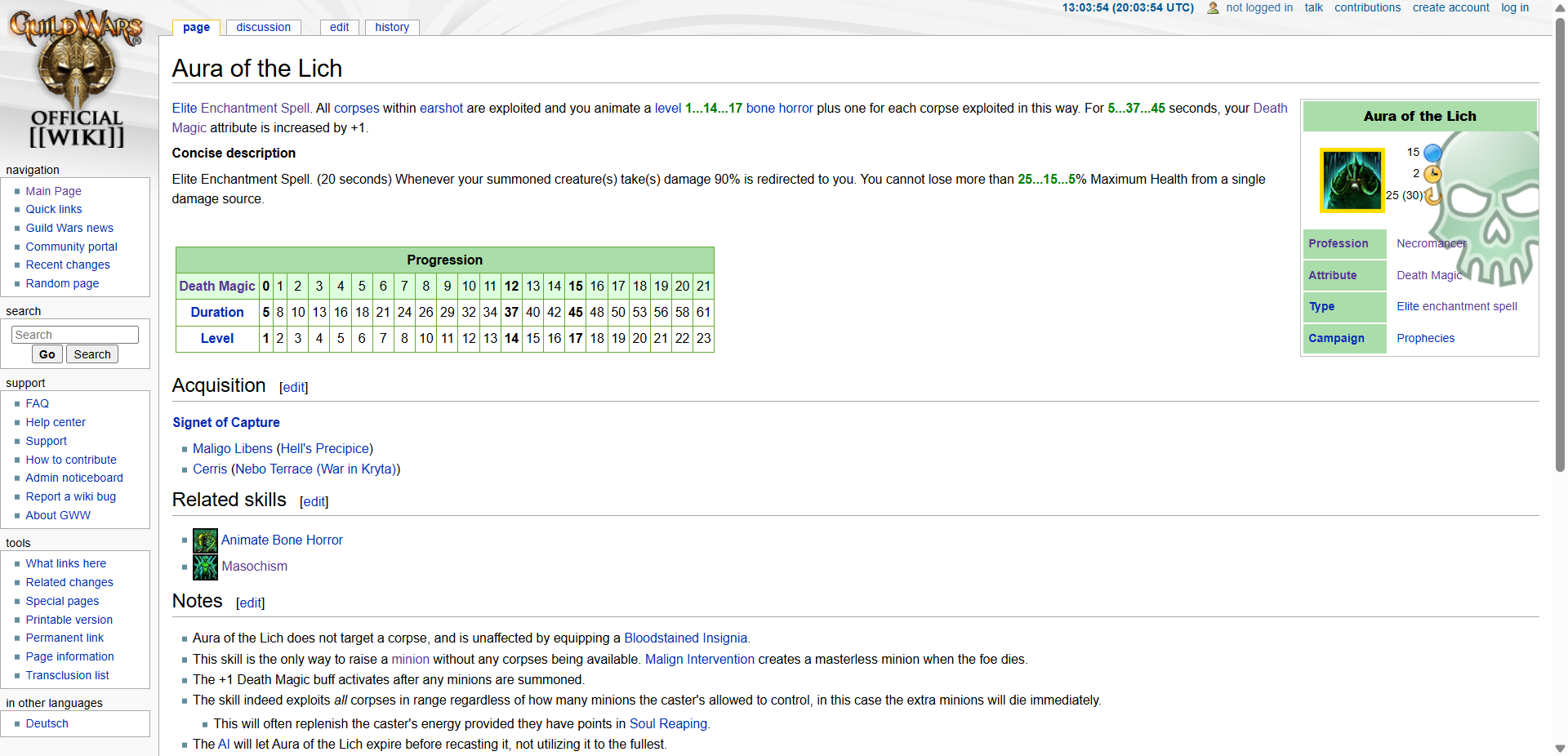Click the Go button
The image size is (1568, 756).
point(47,354)
